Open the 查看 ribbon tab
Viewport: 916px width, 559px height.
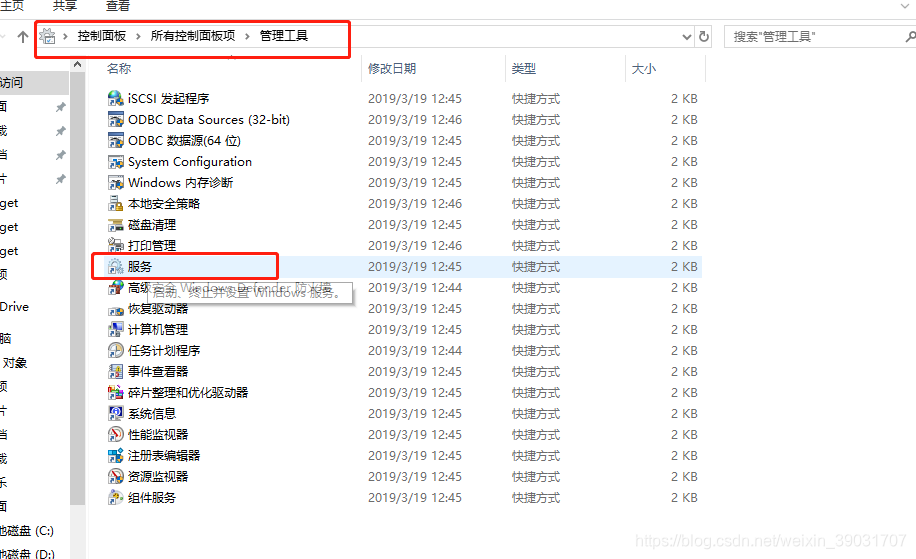point(117,6)
